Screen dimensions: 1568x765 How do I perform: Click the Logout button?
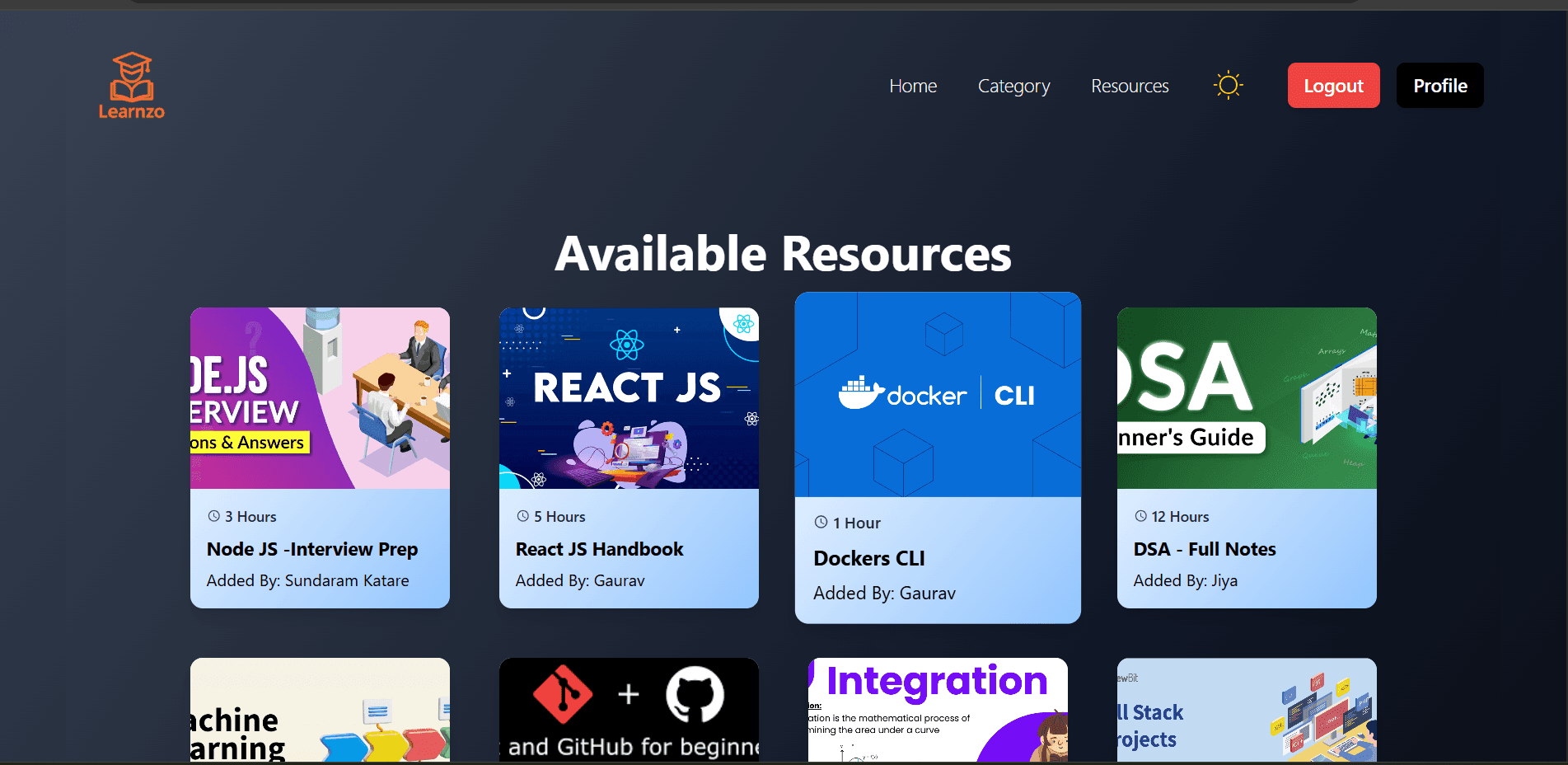pos(1333,85)
